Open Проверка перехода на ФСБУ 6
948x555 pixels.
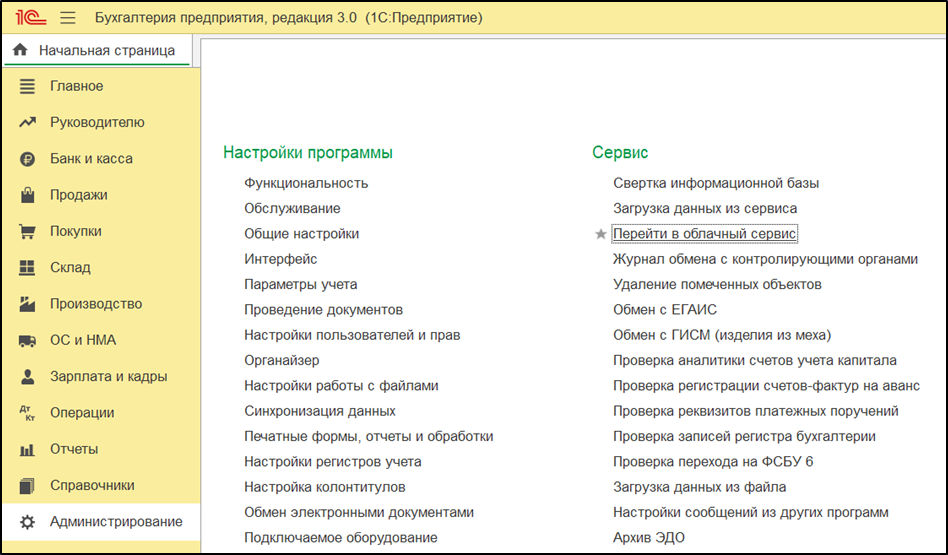(x=713, y=462)
